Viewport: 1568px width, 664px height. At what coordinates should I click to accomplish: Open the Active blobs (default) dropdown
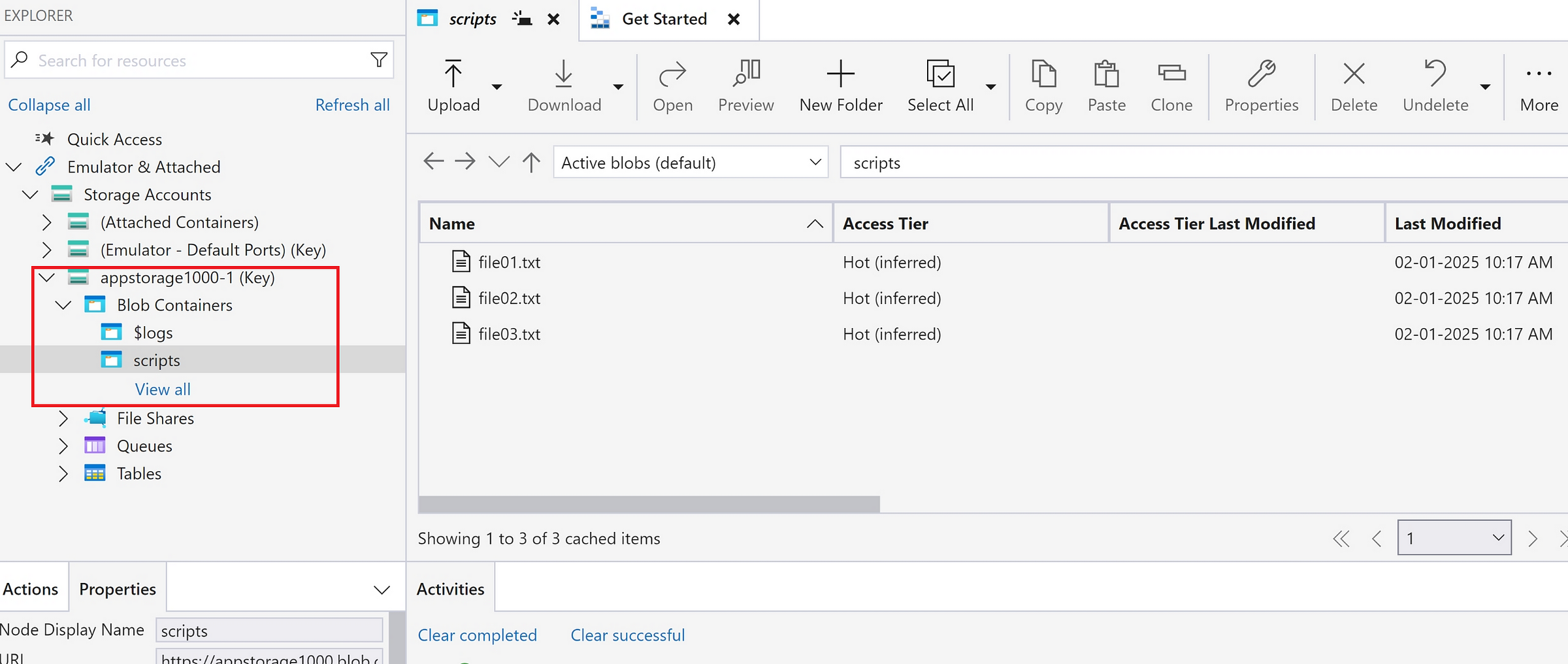click(x=691, y=162)
